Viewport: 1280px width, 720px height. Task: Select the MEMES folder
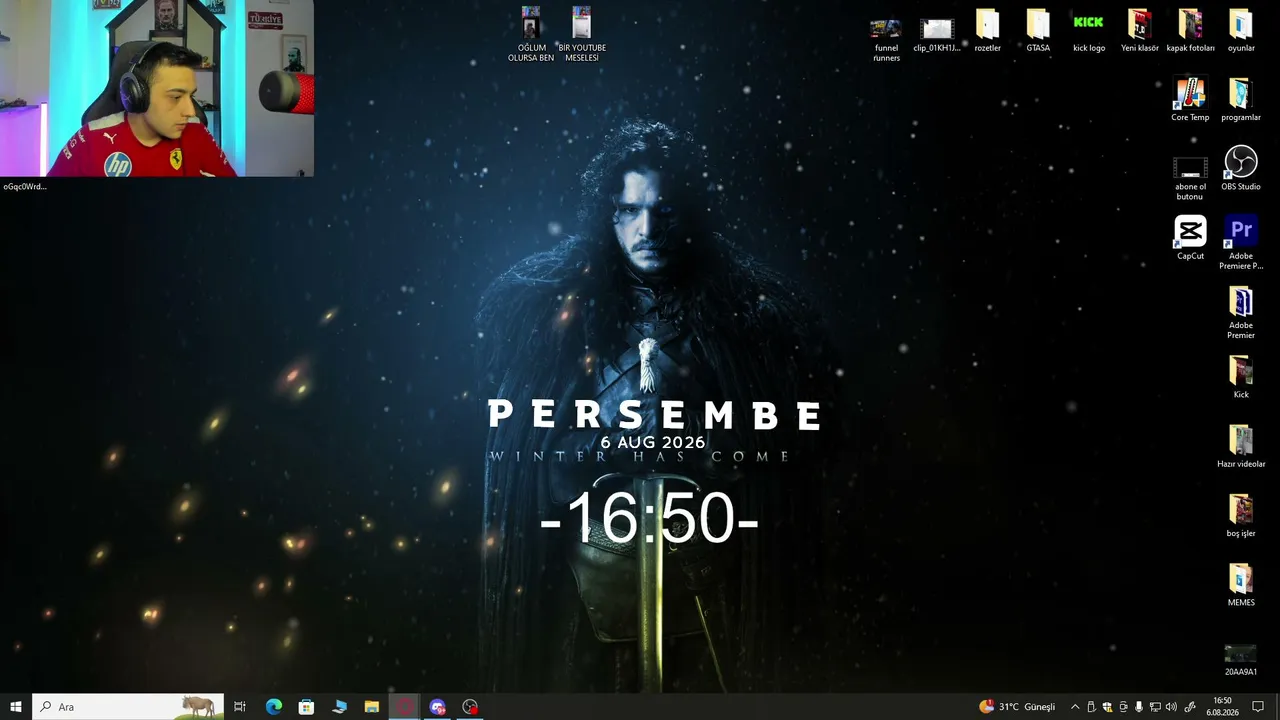pyautogui.click(x=1241, y=585)
